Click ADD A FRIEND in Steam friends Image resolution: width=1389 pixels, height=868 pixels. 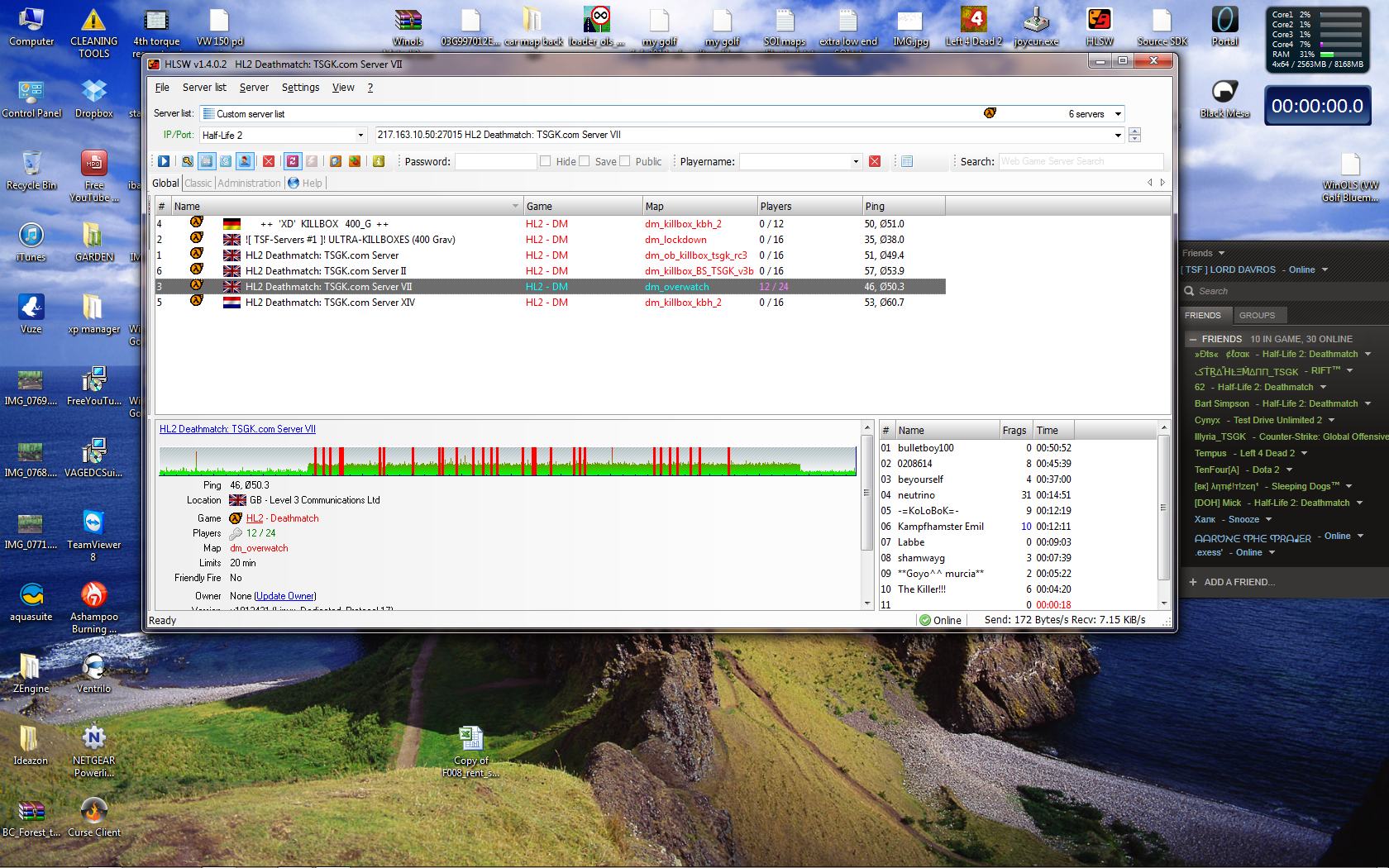[x=1239, y=582]
